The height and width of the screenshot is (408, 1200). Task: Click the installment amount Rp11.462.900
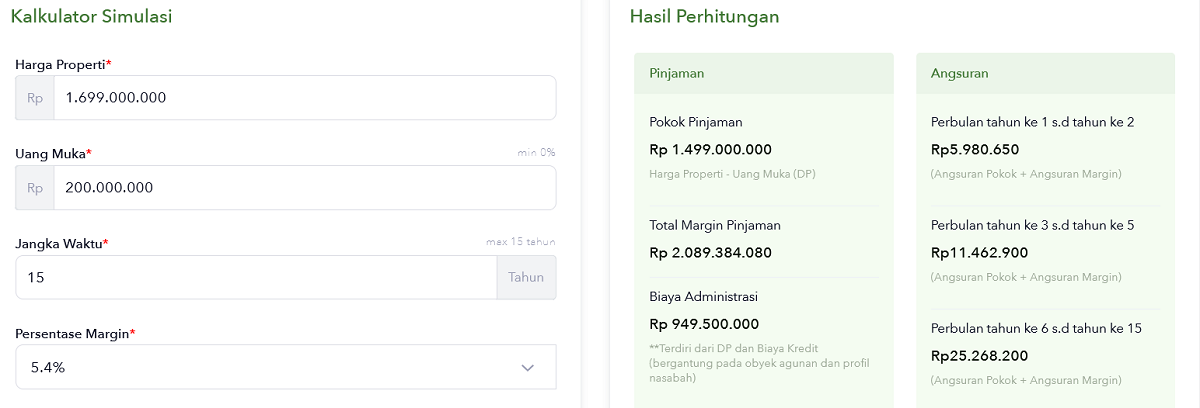pyautogui.click(x=979, y=253)
